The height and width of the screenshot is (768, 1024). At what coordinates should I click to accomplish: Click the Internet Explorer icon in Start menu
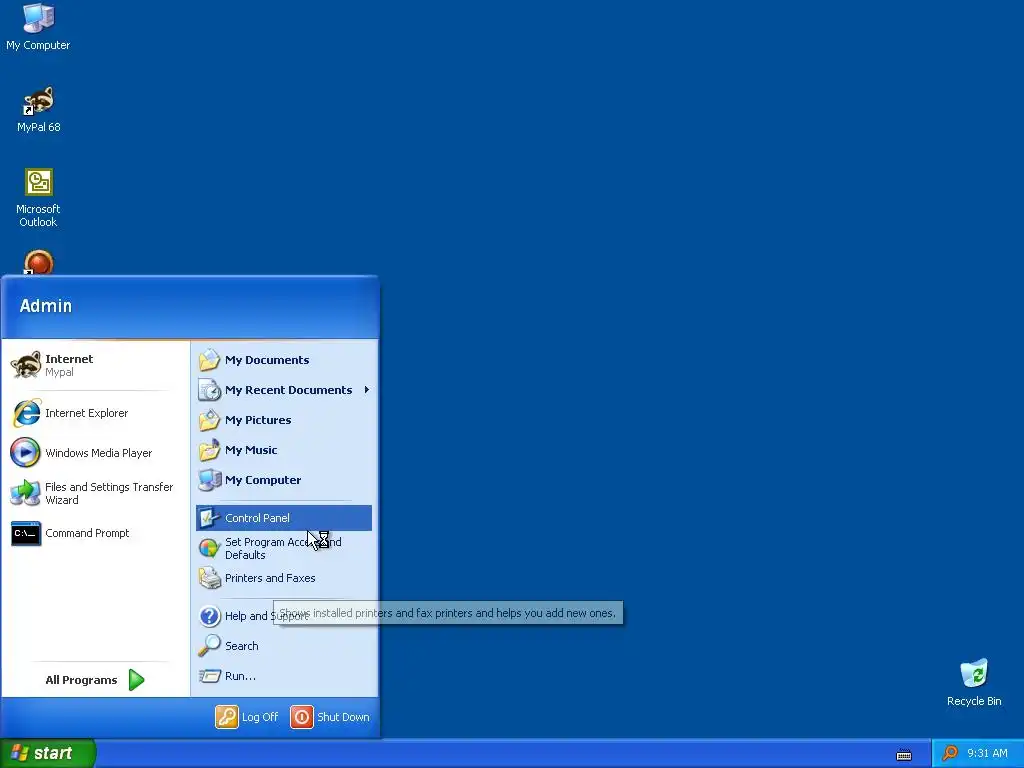pos(26,413)
